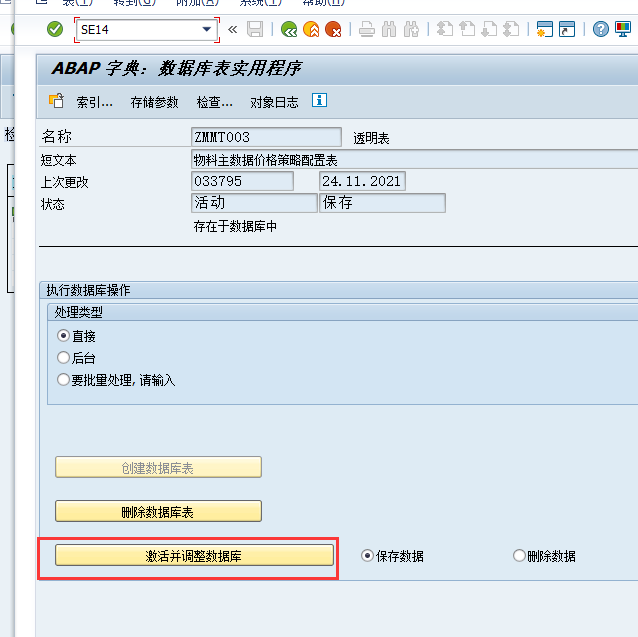Select the 后台 processing type option
Image resolution: width=638 pixels, height=637 pixels.
(x=64, y=358)
